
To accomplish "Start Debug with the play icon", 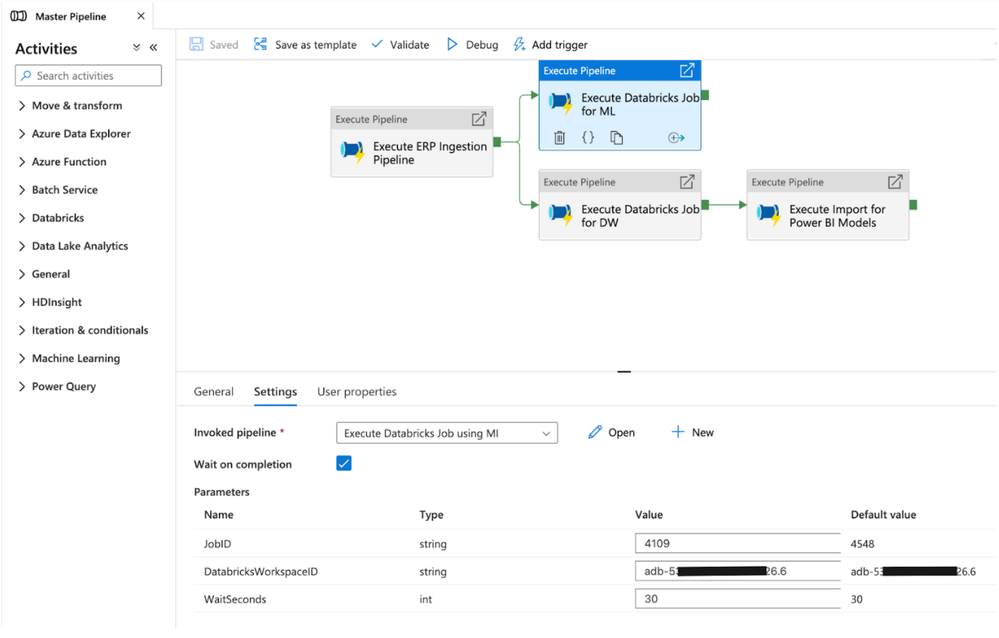I will pyautogui.click(x=452, y=44).
